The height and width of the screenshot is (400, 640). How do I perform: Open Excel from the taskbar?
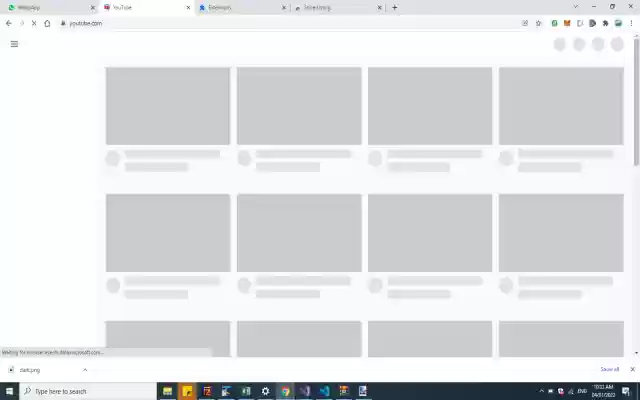[246, 391]
